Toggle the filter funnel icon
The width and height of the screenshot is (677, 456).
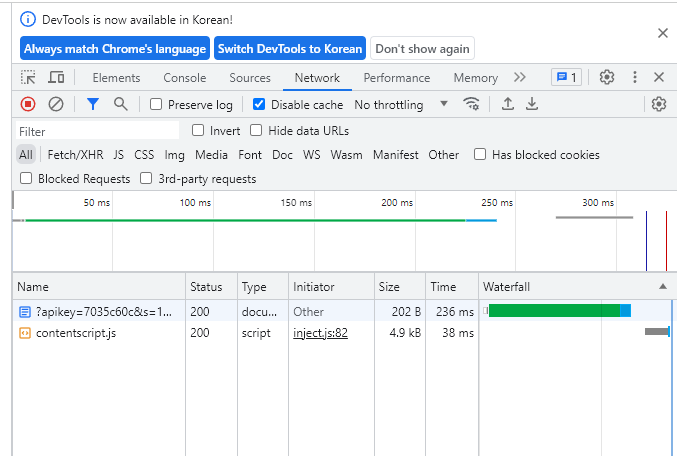[x=93, y=104]
